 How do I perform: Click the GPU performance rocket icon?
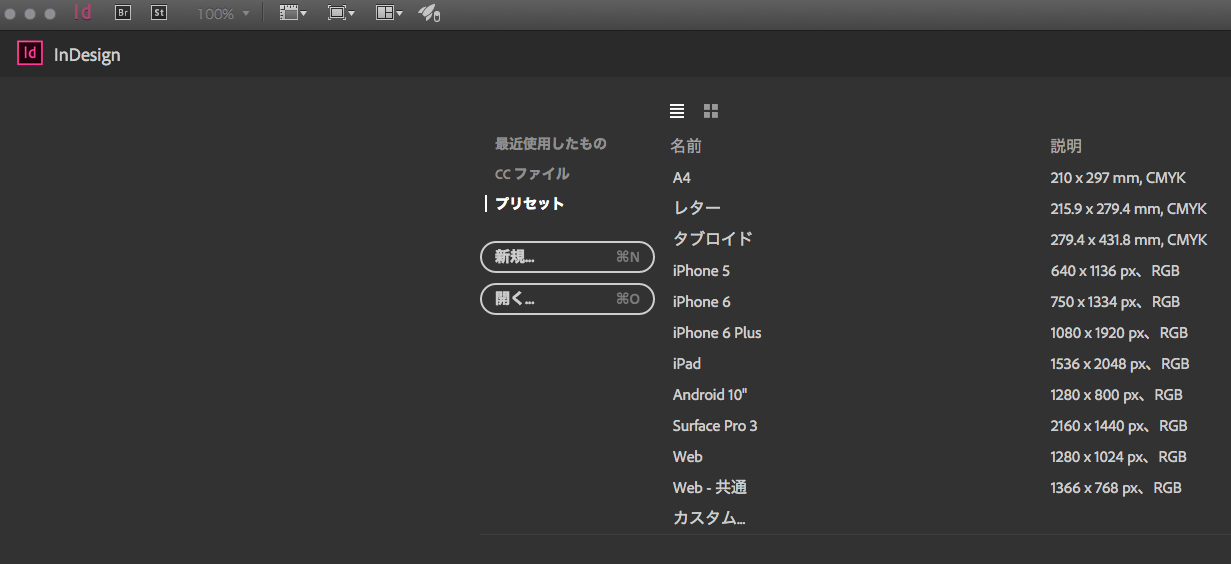(x=429, y=13)
